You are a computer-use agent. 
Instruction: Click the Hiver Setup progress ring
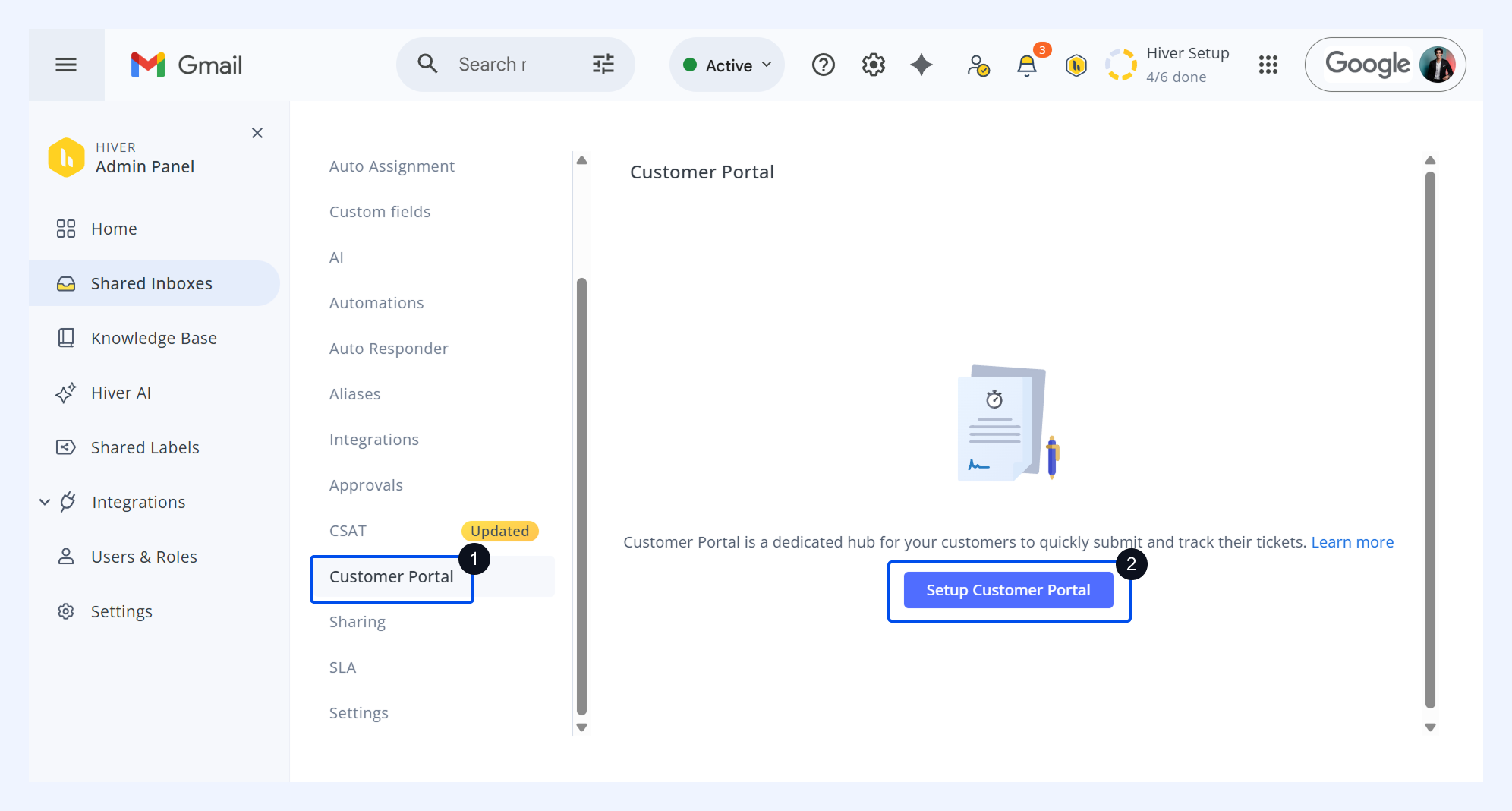(x=1121, y=65)
